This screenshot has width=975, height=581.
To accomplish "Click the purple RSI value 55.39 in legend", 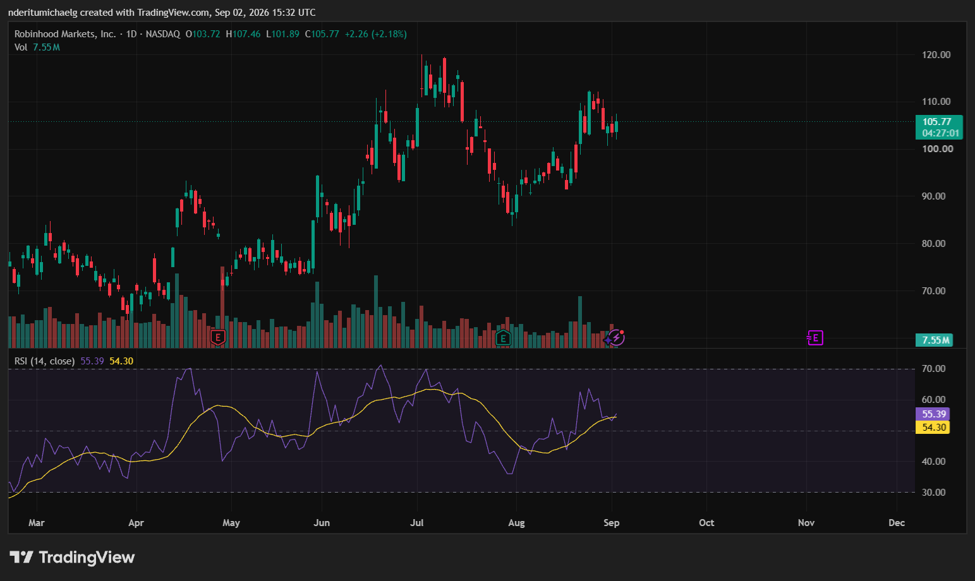I will [x=92, y=361].
